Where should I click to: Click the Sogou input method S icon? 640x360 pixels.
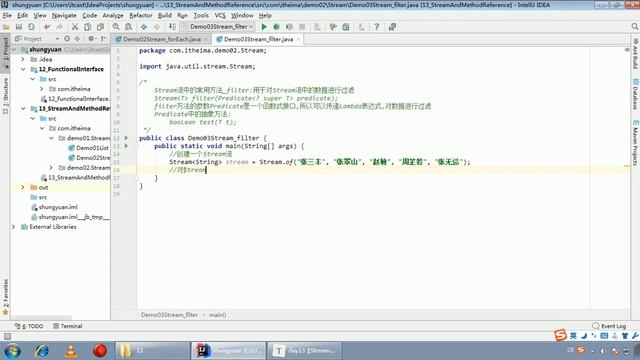pyautogui.click(x=560, y=336)
